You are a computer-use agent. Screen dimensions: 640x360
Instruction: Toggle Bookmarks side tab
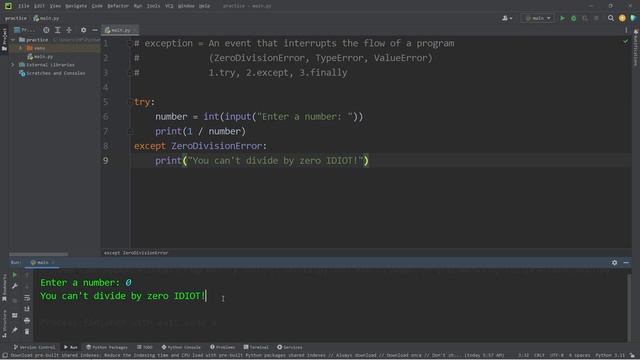coord(4,288)
